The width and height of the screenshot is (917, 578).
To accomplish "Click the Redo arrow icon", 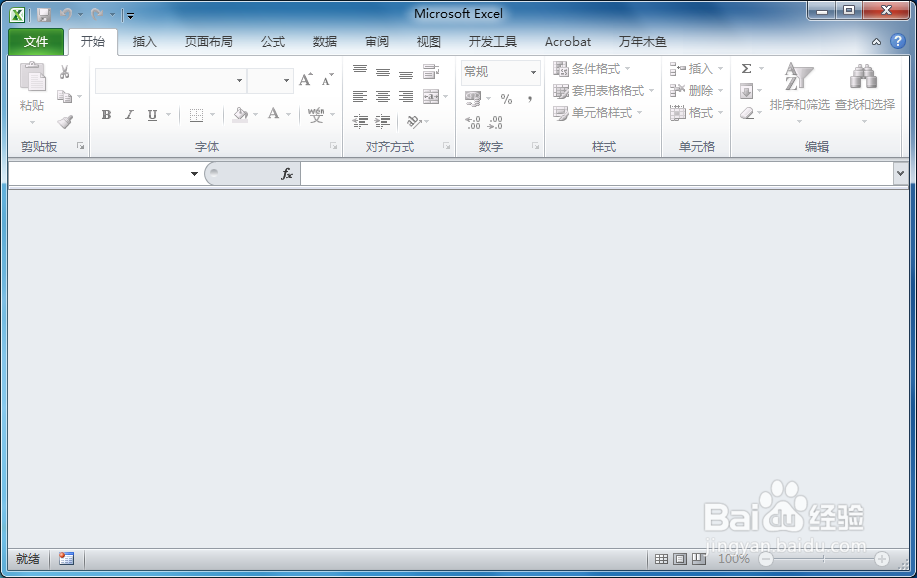I will click(x=97, y=13).
